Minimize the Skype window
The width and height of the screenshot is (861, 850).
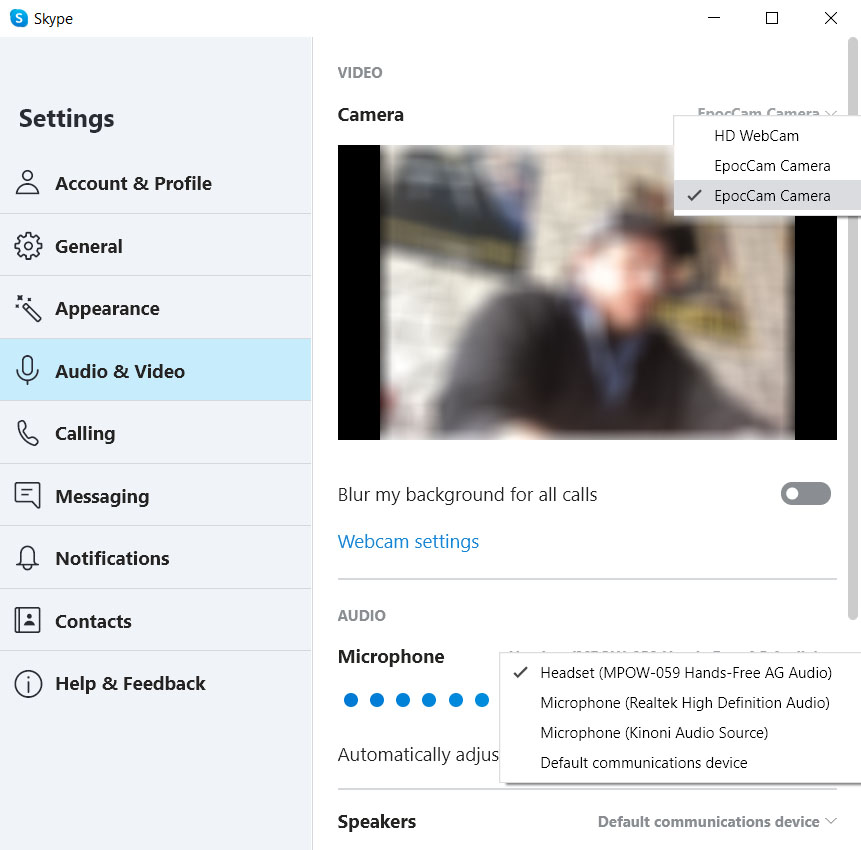tap(714, 18)
